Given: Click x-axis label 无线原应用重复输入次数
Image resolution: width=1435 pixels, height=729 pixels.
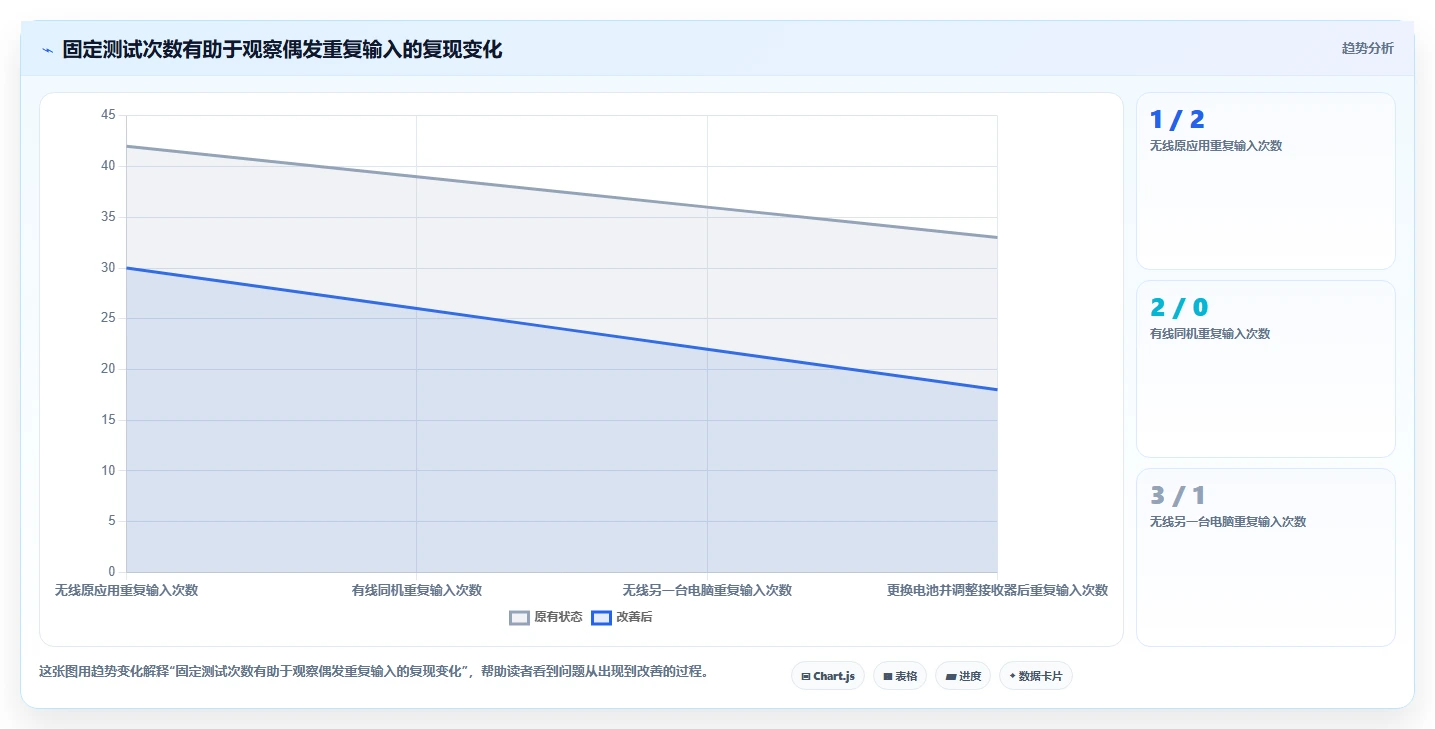Looking at the screenshot, I should pyautogui.click(x=126, y=590).
